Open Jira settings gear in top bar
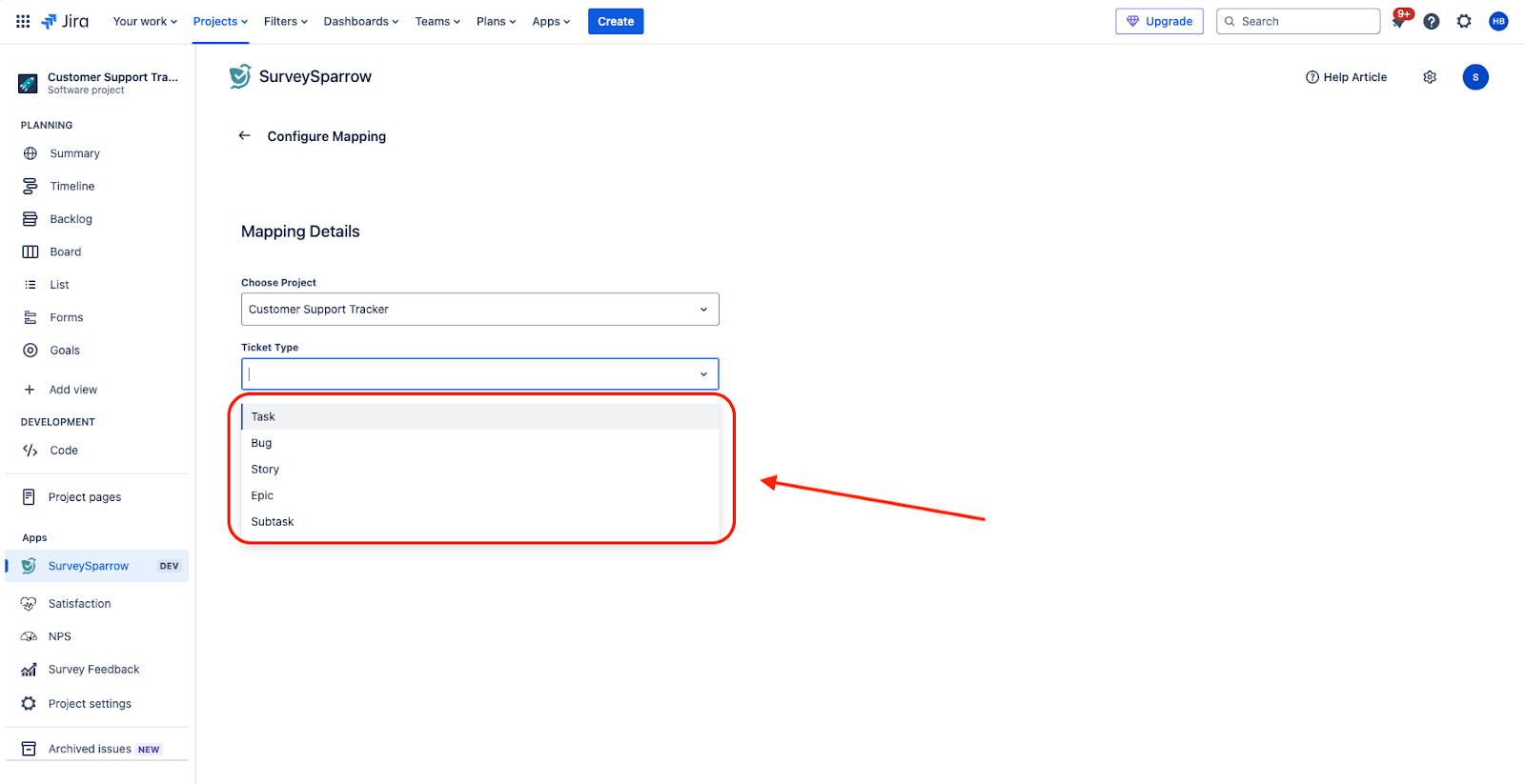 pos(1464,21)
